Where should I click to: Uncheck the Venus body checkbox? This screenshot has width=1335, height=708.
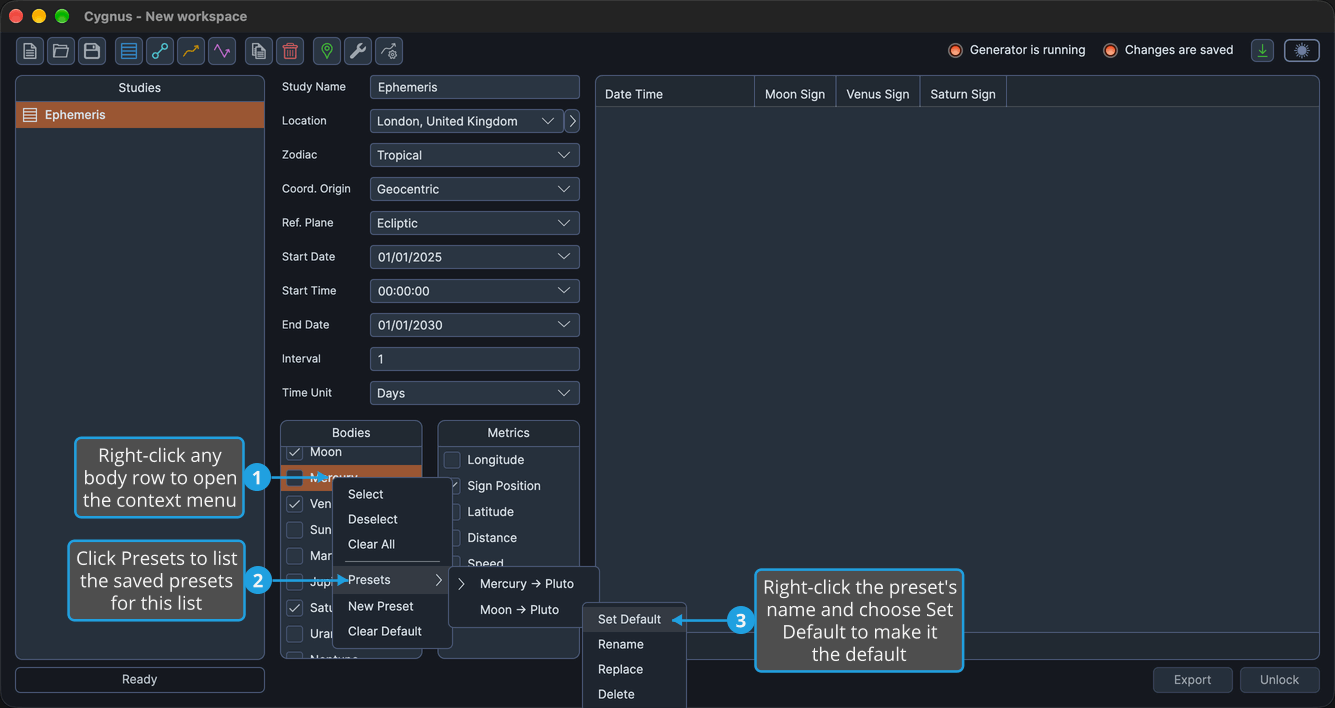click(295, 503)
